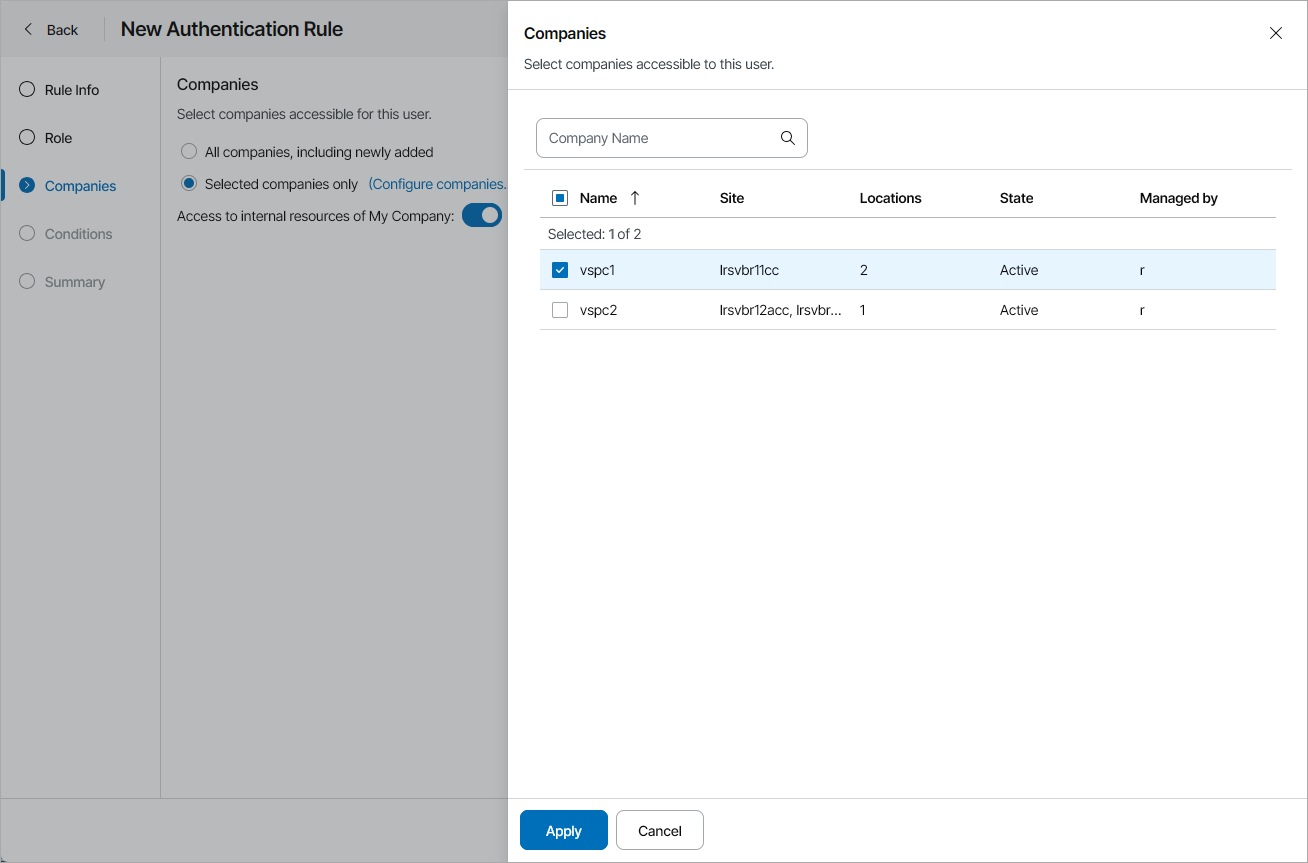Select the All companies, including newly added option
The width and height of the screenshot is (1308, 863).
(x=189, y=151)
